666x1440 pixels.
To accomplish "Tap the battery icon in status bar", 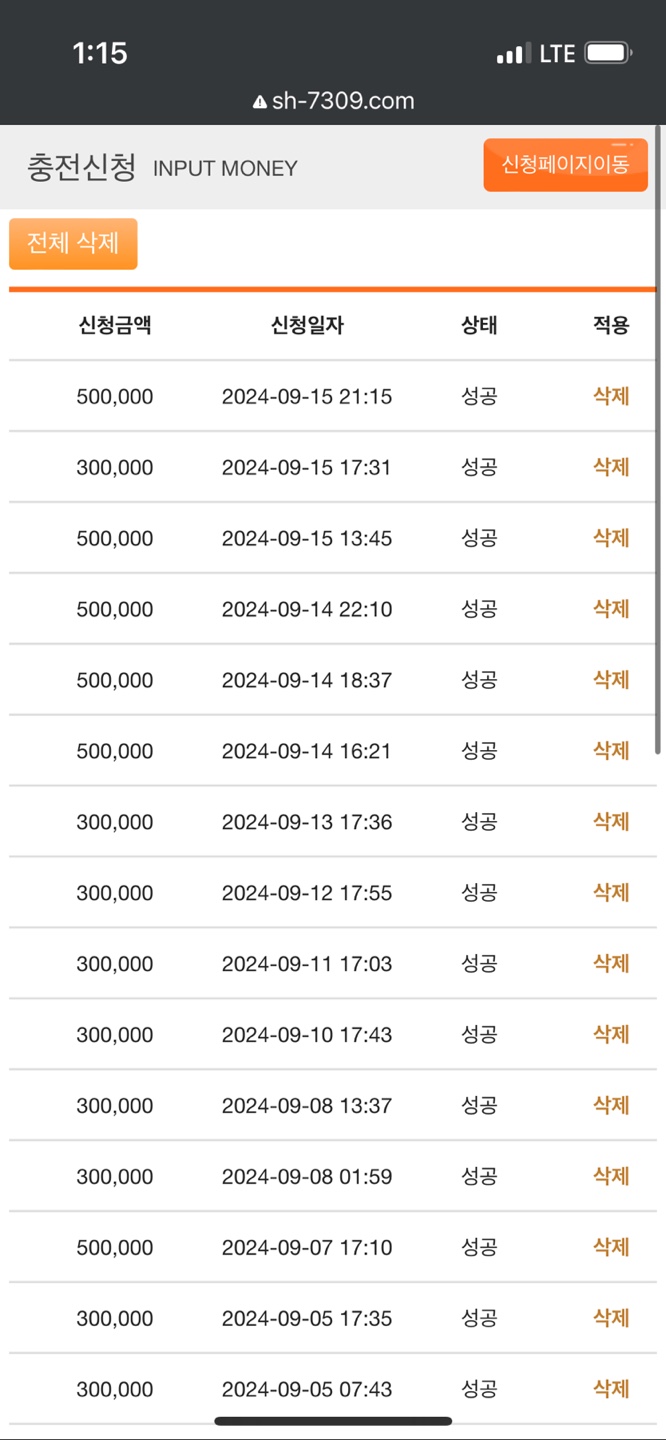I will 608,53.
